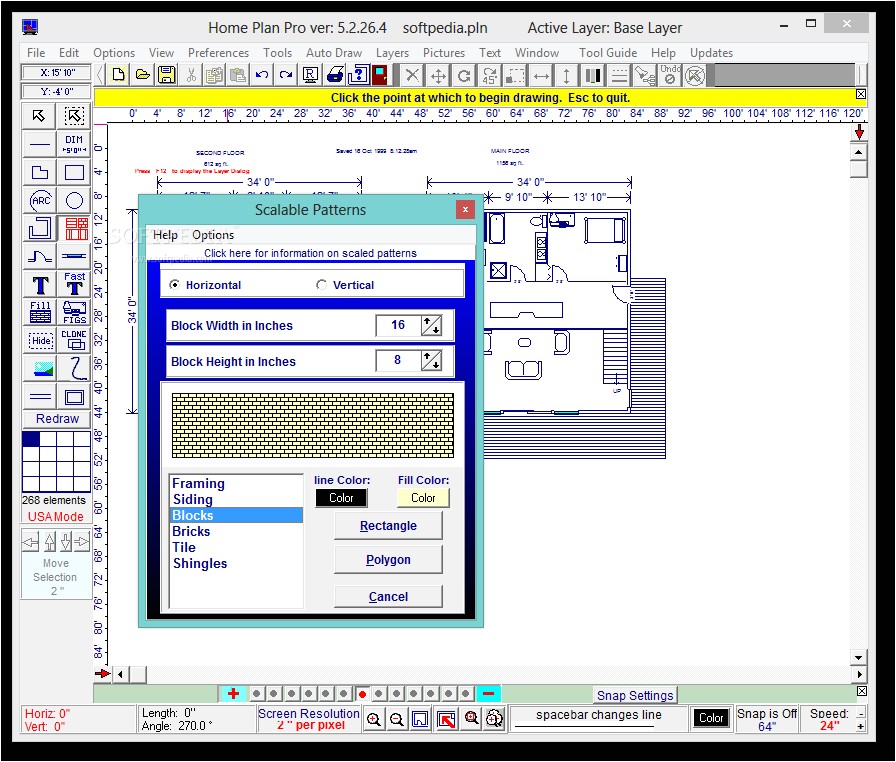Click the Fill Color swatch
896x762 pixels.
coord(423,498)
